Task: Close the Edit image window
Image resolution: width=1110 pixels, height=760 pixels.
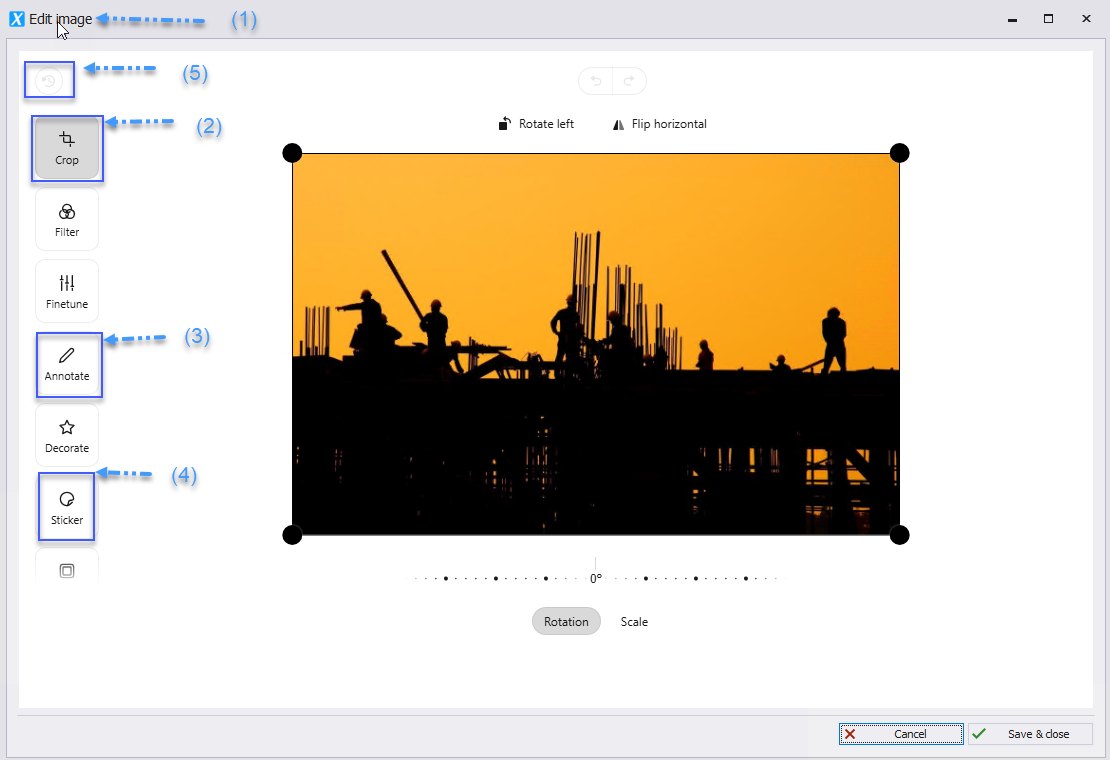Action: (x=1086, y=19)
